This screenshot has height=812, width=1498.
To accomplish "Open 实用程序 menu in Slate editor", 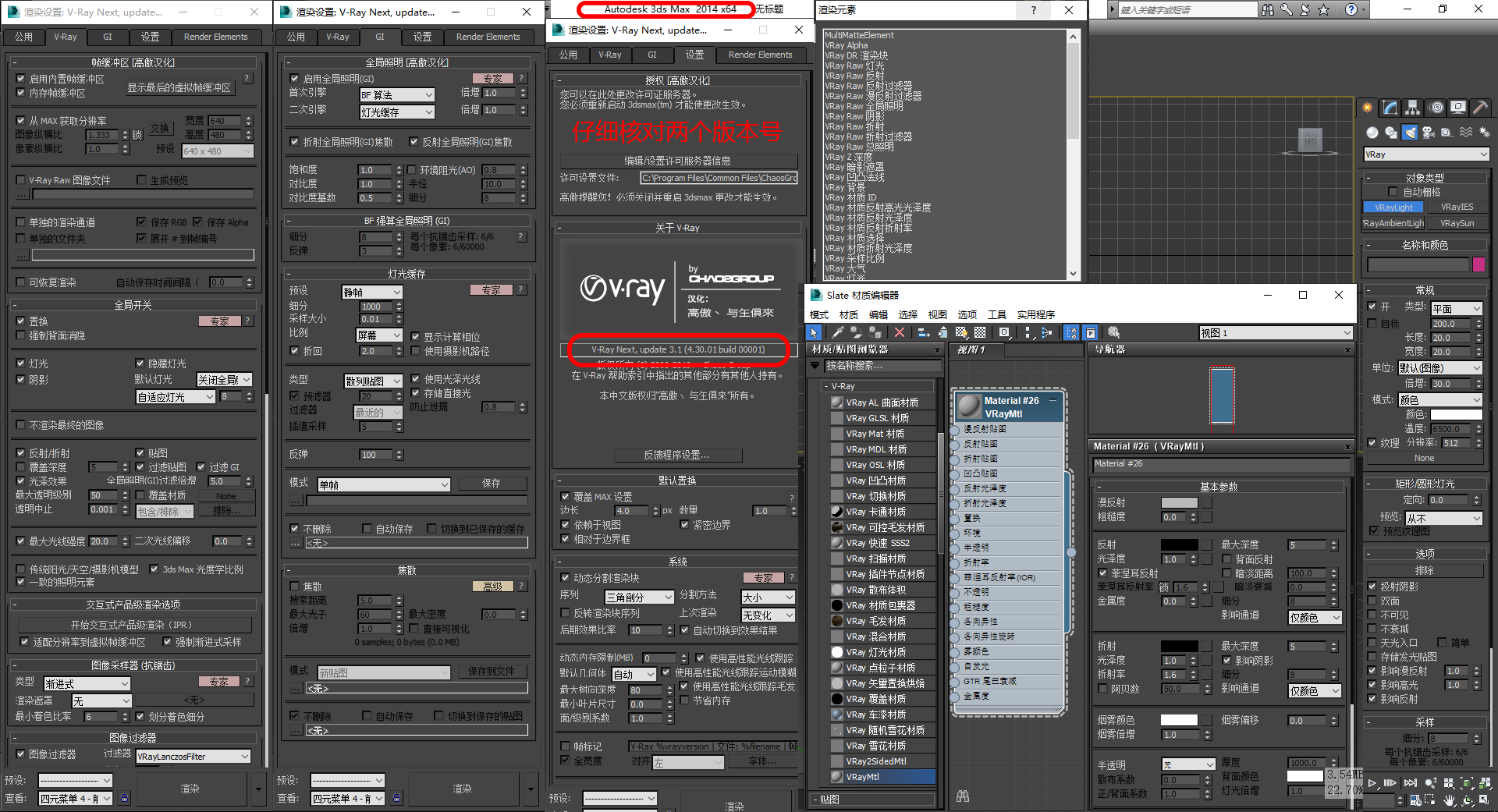I will point(1035,314).
